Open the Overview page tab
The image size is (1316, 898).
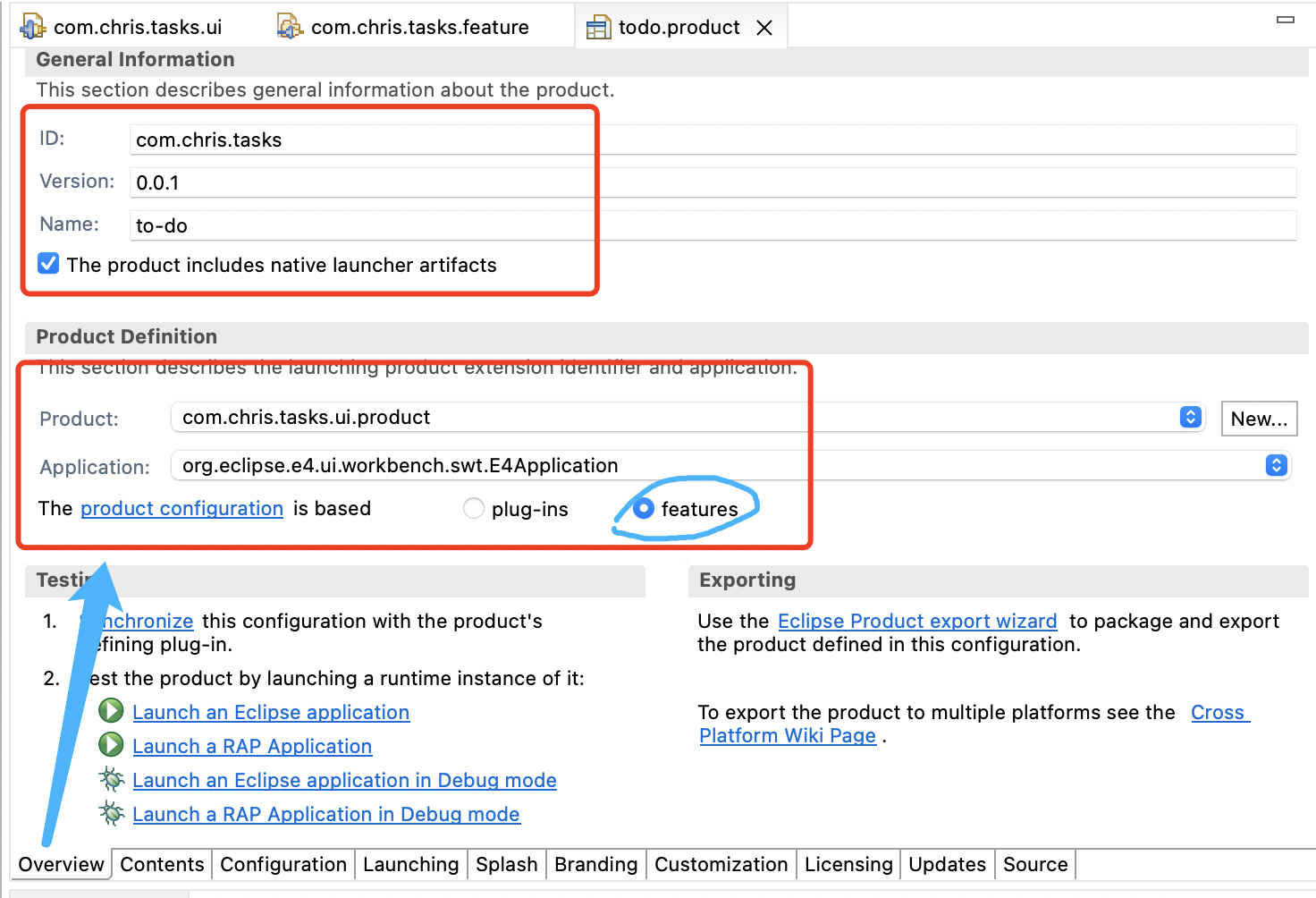61,864
